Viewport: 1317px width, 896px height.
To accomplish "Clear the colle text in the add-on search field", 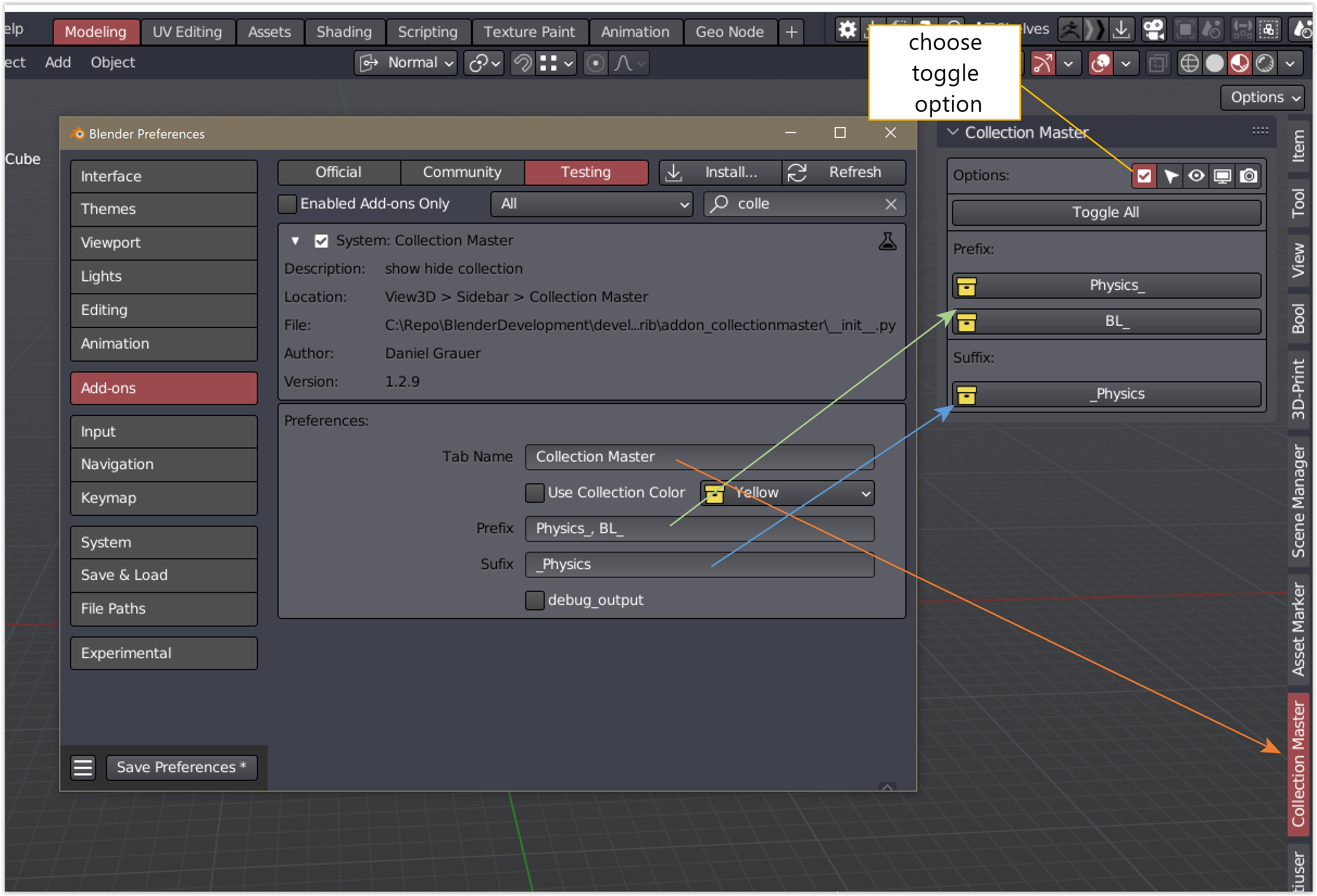I will (891, 204).
